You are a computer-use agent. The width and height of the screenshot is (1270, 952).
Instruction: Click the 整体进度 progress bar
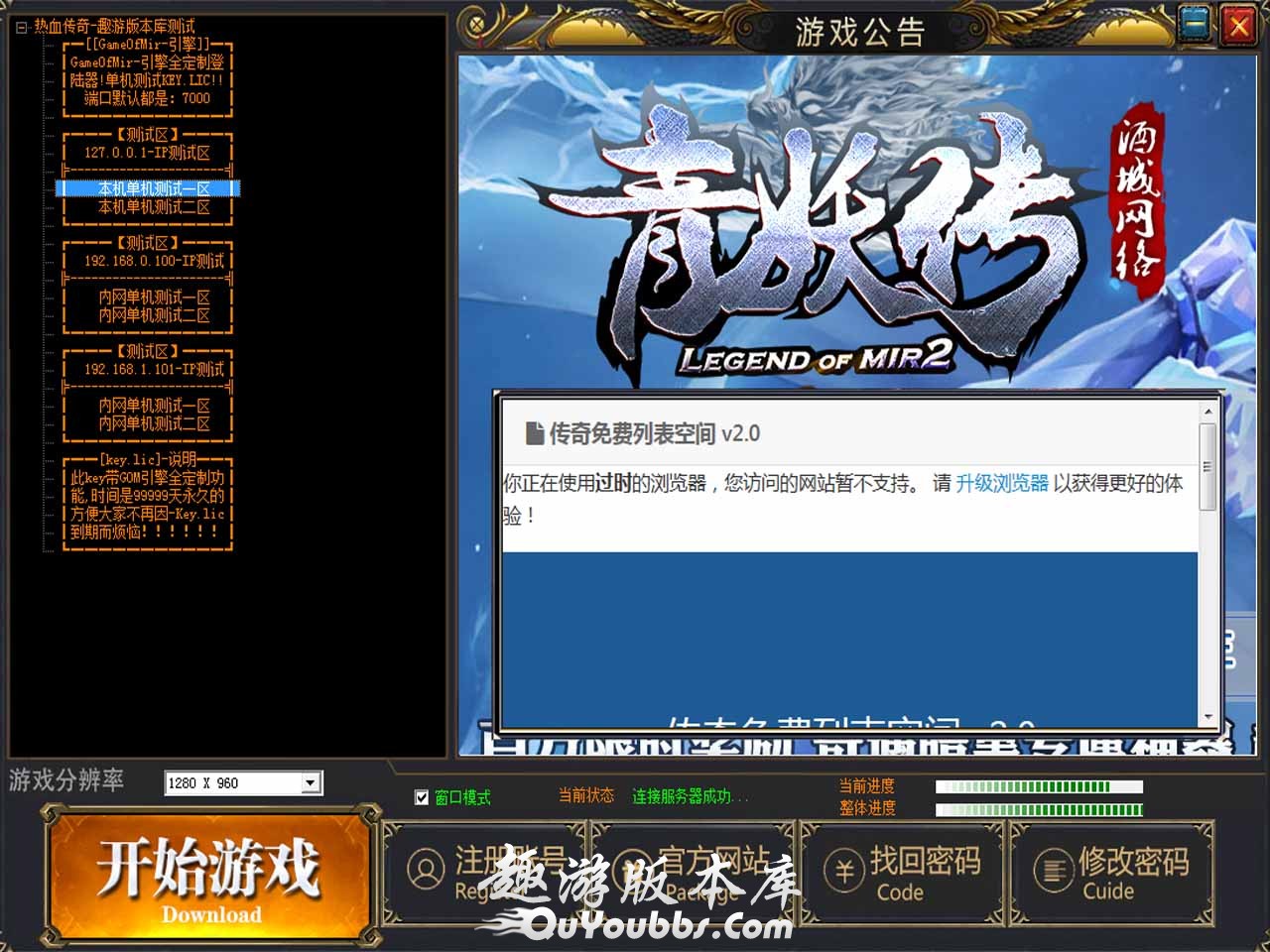[x=1039, y=809]
